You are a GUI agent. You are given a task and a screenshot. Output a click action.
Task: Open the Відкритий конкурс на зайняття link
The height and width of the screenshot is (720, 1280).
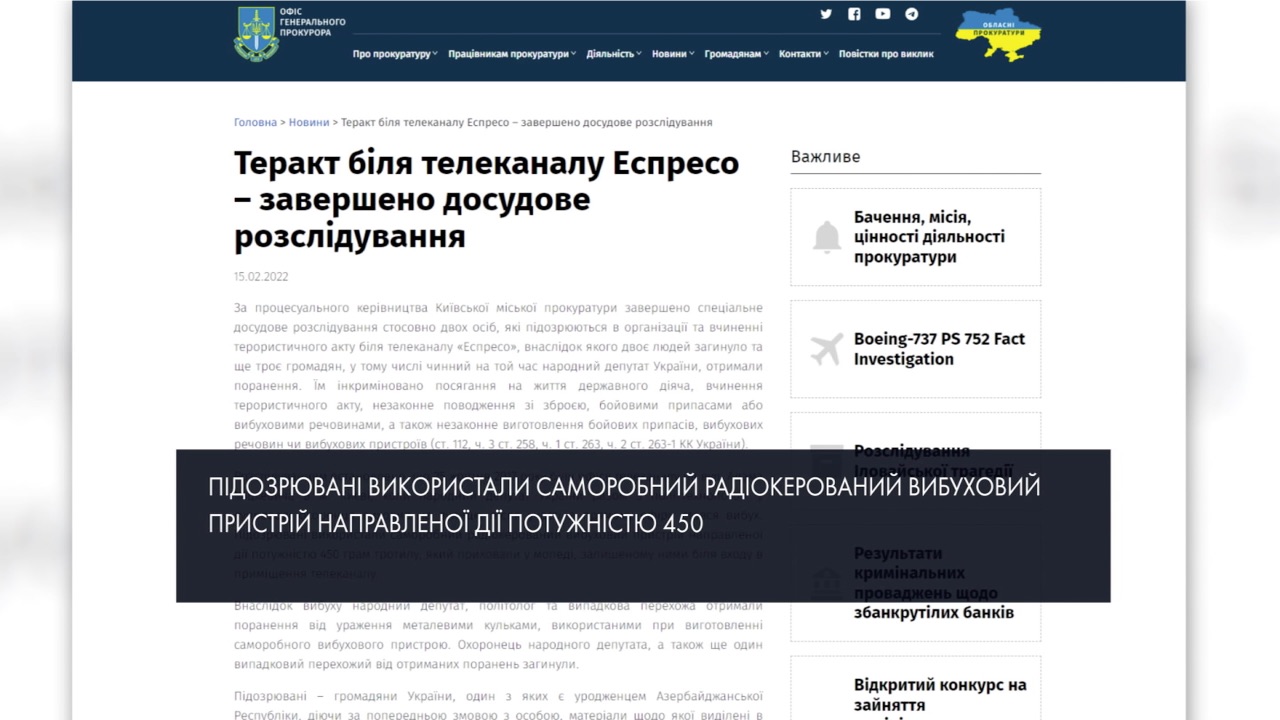point(940,695)
